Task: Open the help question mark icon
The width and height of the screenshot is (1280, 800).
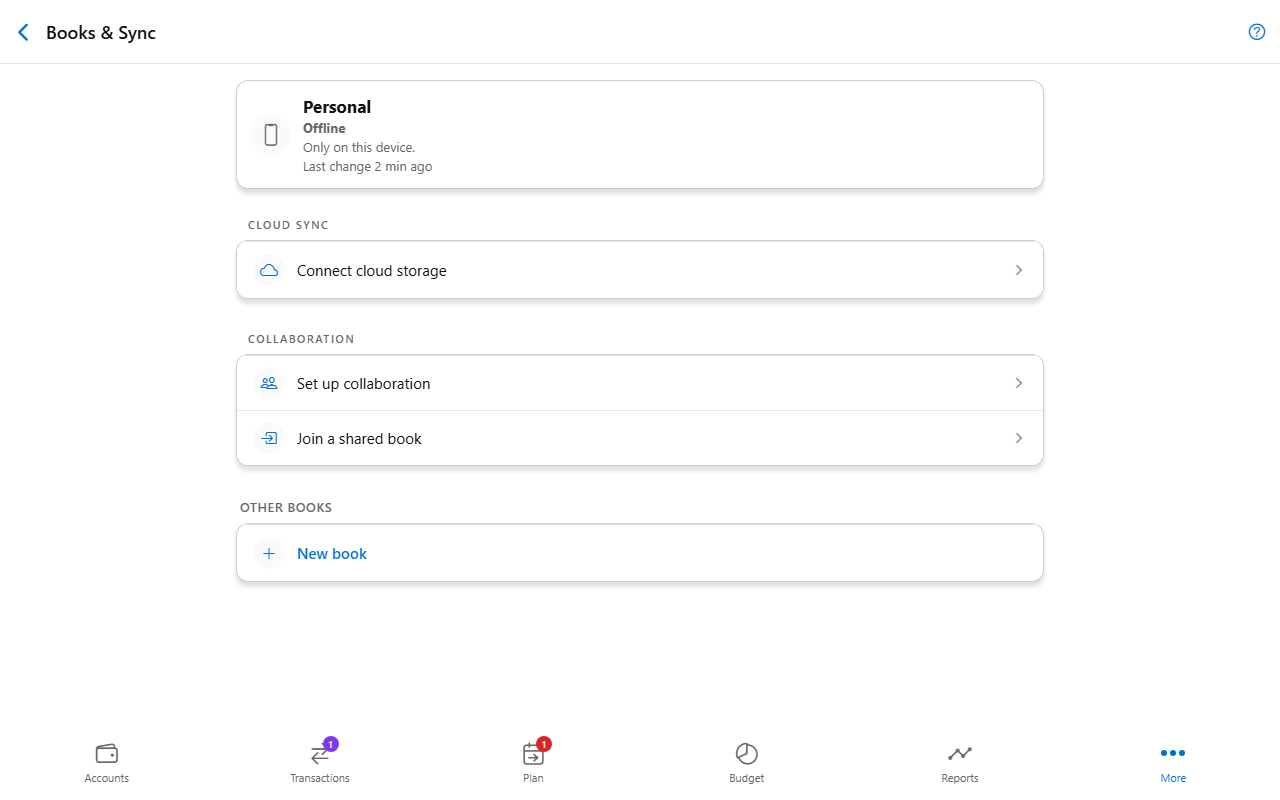Action: 1257,32
